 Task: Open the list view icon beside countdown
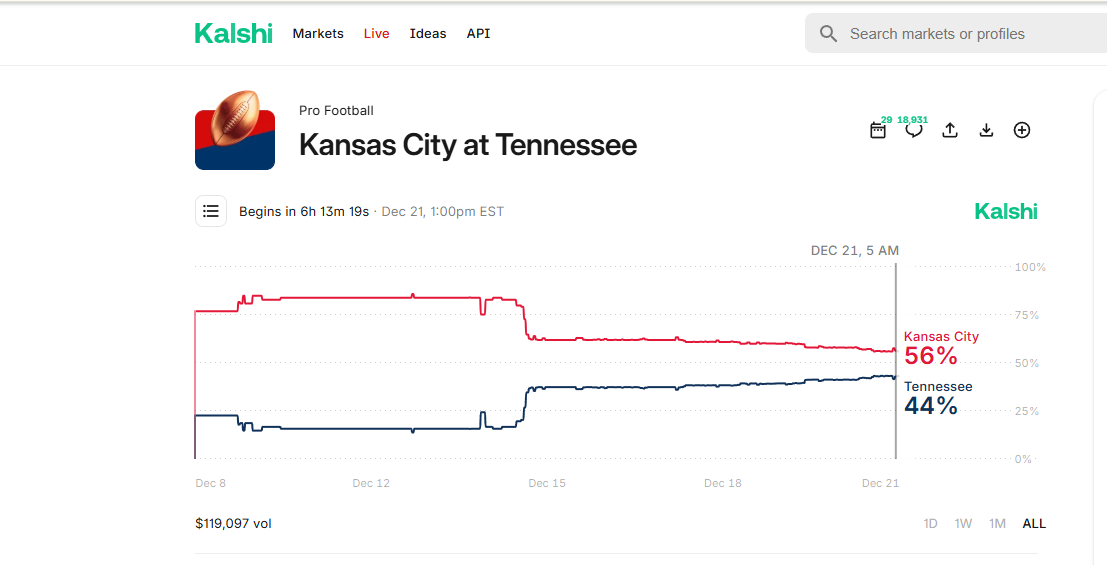pyautogui.click(x=211, y=211)
